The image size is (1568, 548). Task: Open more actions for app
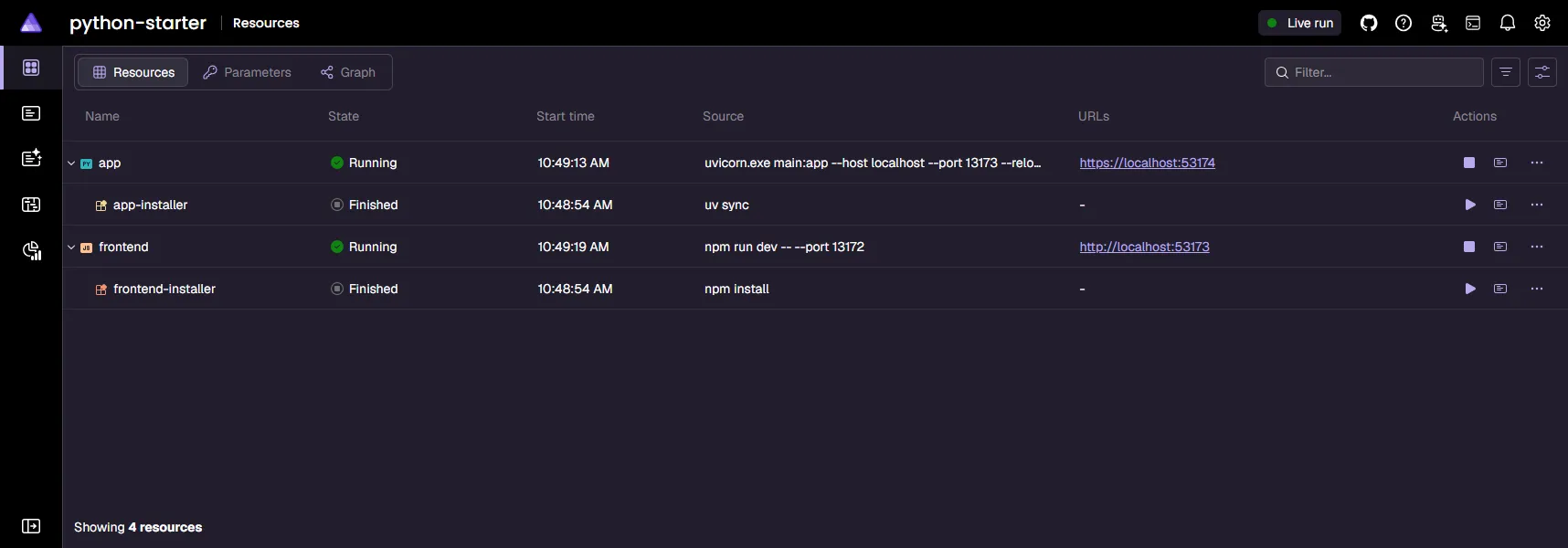[1537, 163]
